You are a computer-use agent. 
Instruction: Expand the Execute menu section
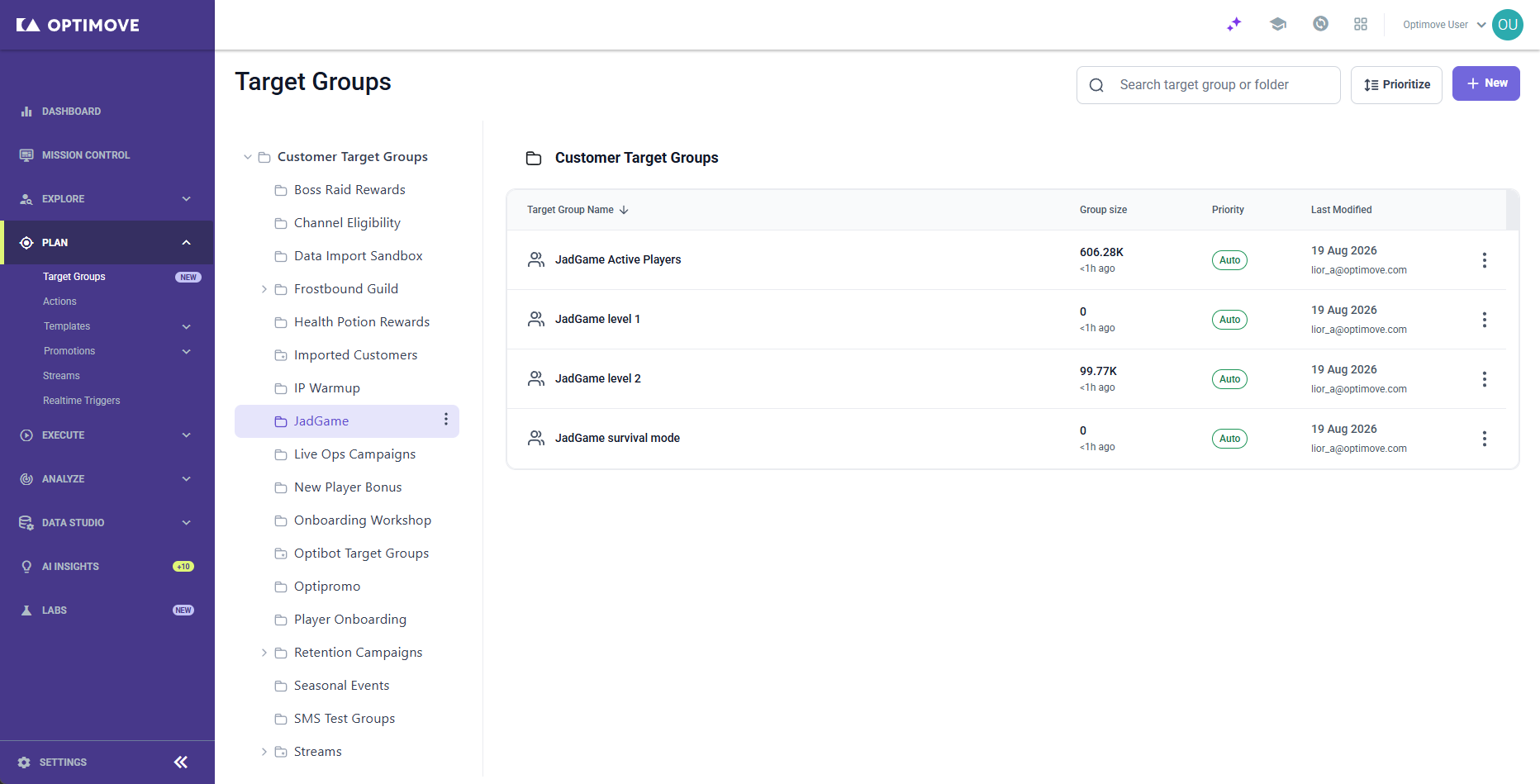point(187,435)
